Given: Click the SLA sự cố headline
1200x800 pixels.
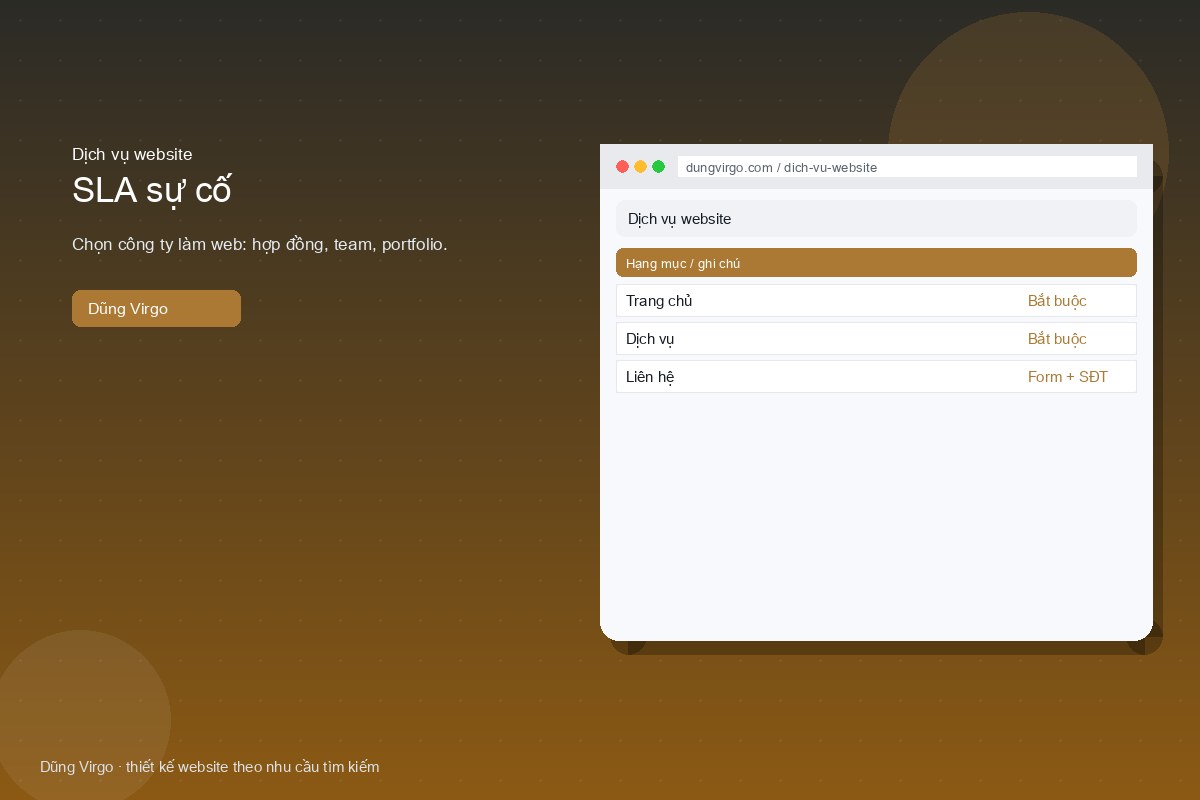Looking at the screenshot, I should 152,190.
